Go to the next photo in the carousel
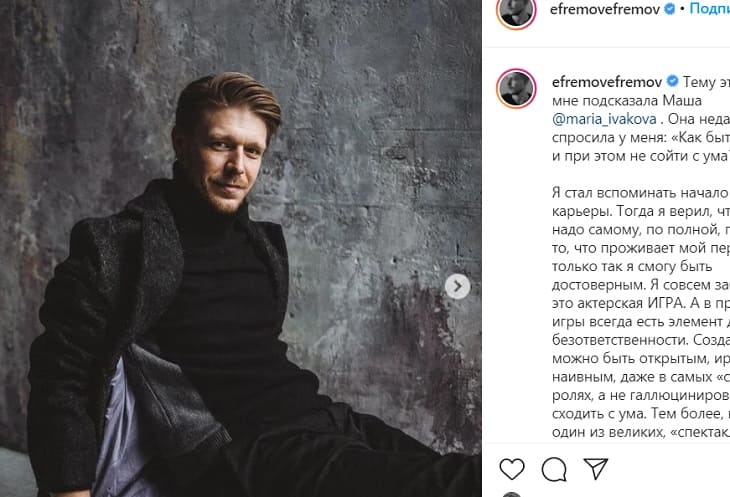 [x=457, y=287]
